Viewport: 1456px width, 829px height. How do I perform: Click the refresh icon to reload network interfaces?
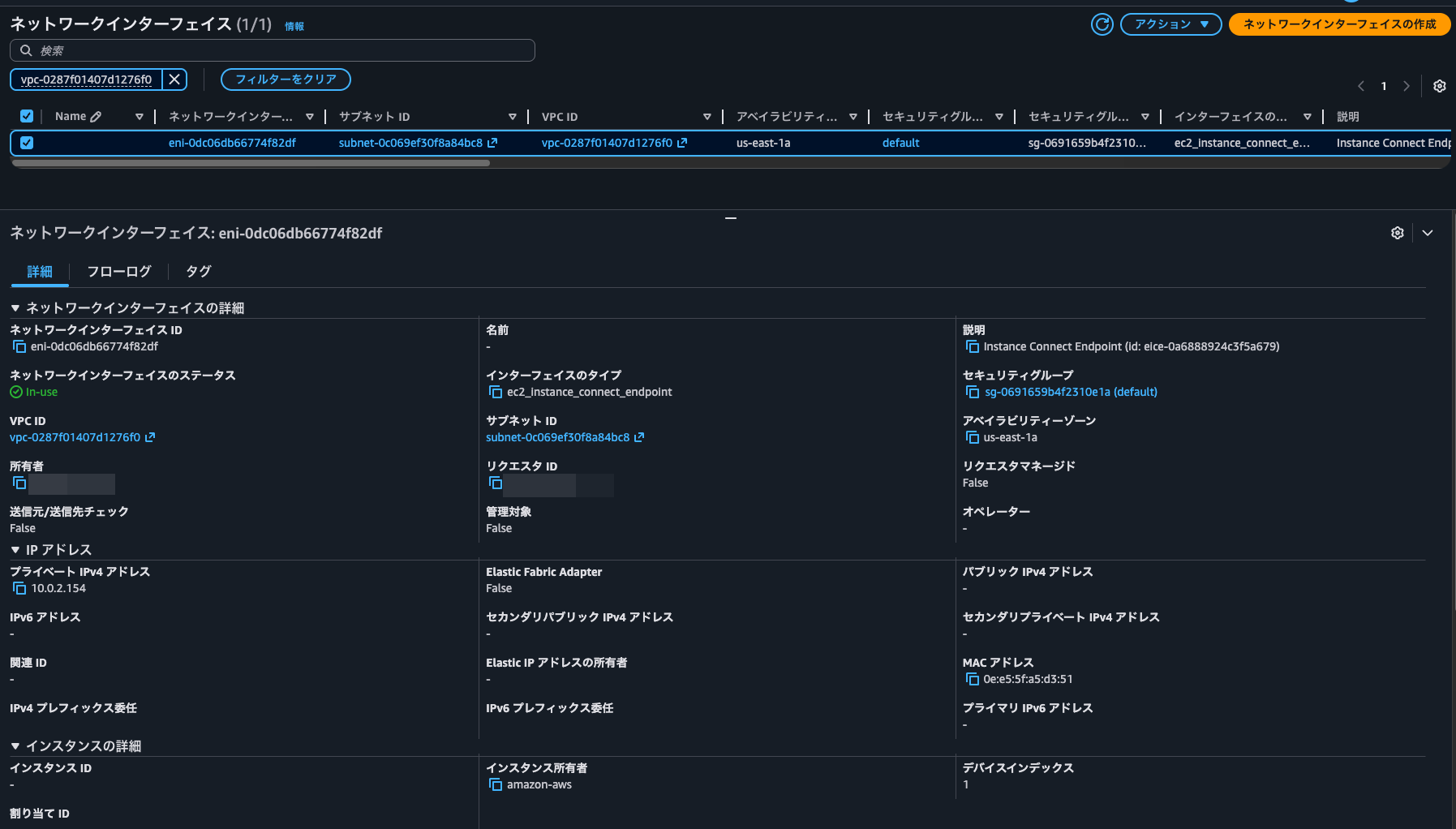[1102, 24]
